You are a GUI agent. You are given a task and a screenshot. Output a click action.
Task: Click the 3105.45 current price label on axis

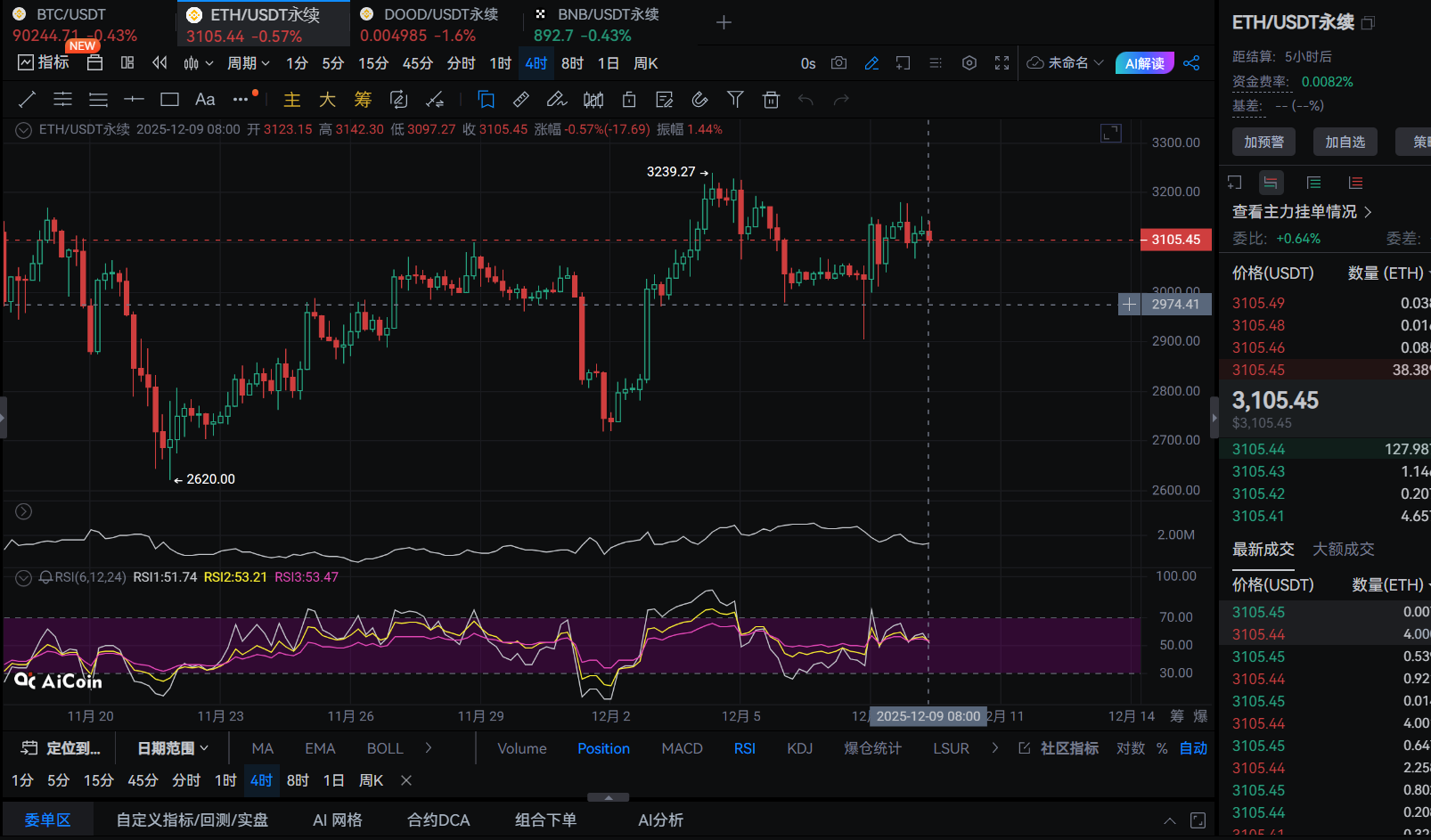coord(1175,240)
